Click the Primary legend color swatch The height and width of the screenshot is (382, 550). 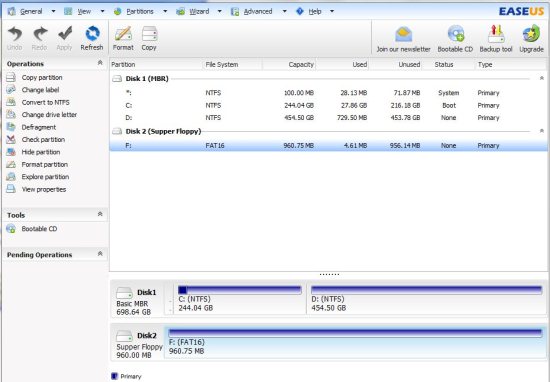[x=114, y=376]
